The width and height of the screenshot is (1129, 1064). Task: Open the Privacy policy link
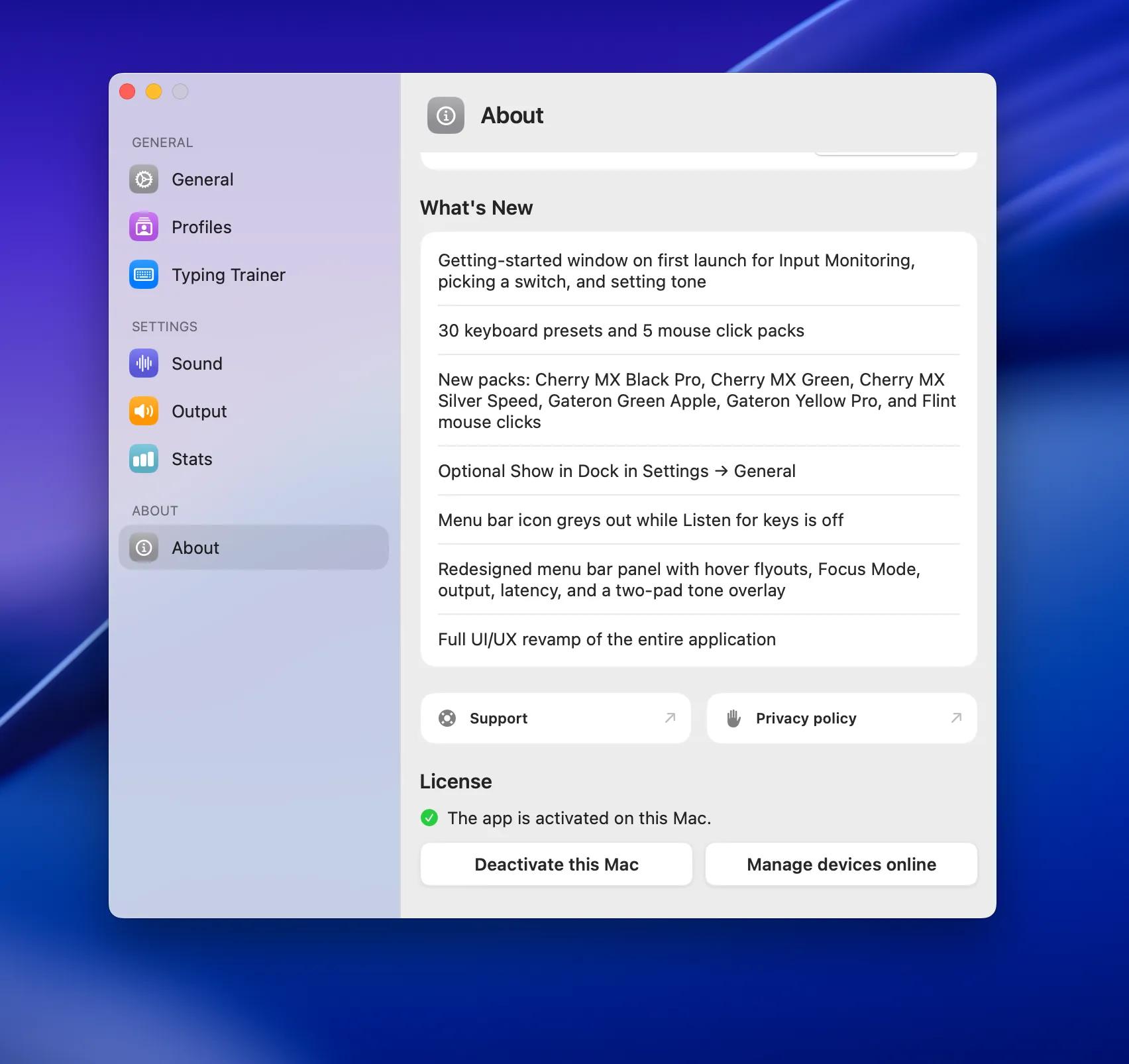tap(842, 718)
